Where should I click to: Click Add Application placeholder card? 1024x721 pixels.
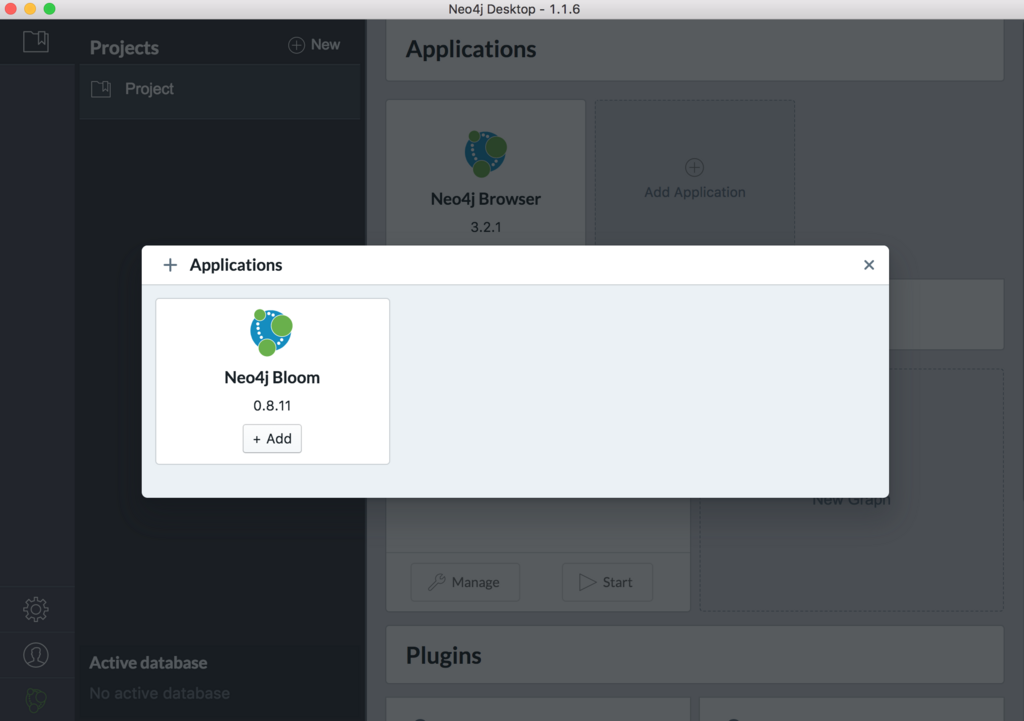694,174
